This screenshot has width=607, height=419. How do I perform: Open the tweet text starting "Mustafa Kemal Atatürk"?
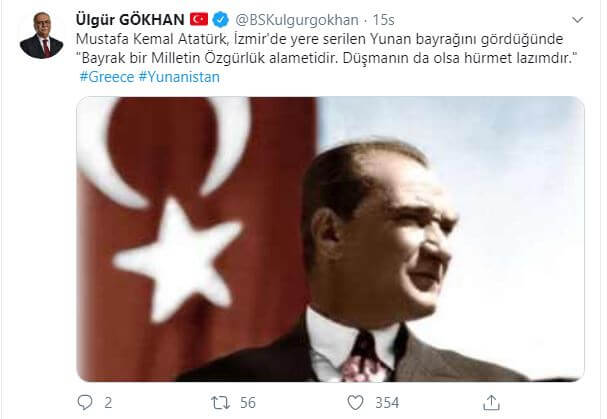319,39
